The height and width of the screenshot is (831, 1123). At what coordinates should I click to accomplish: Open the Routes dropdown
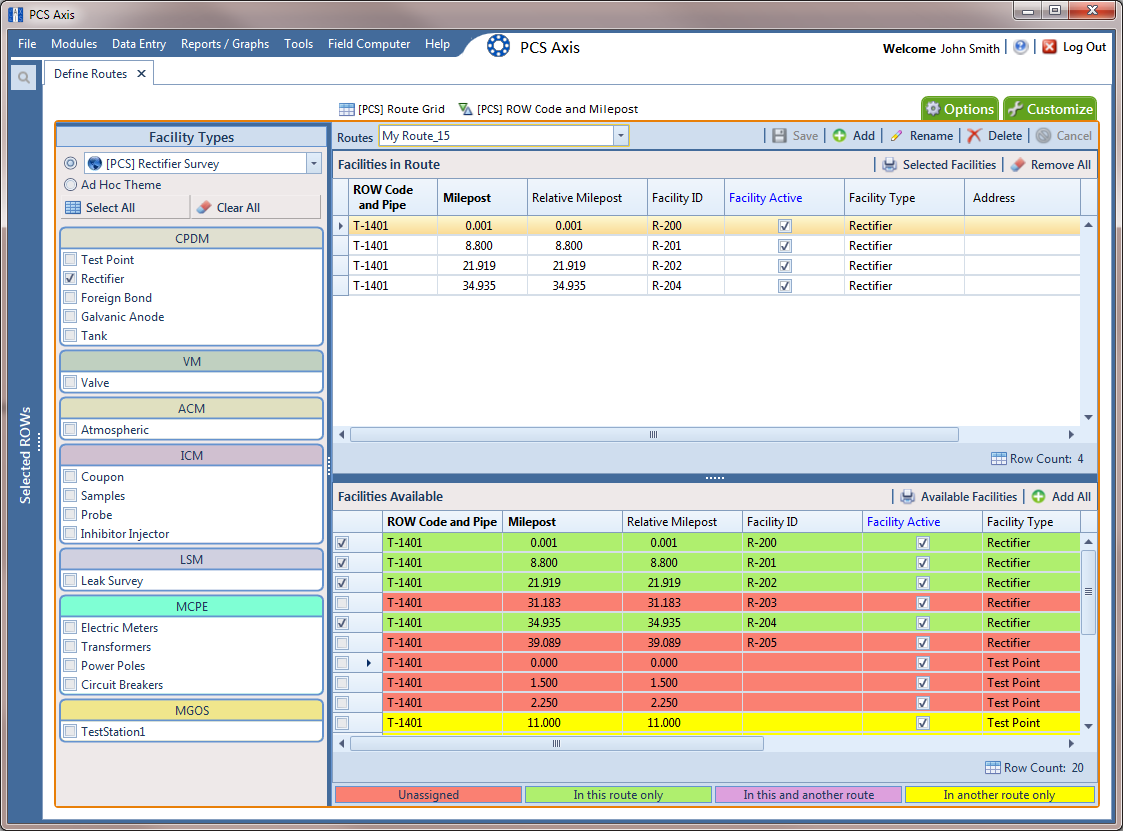pos(620,135)
